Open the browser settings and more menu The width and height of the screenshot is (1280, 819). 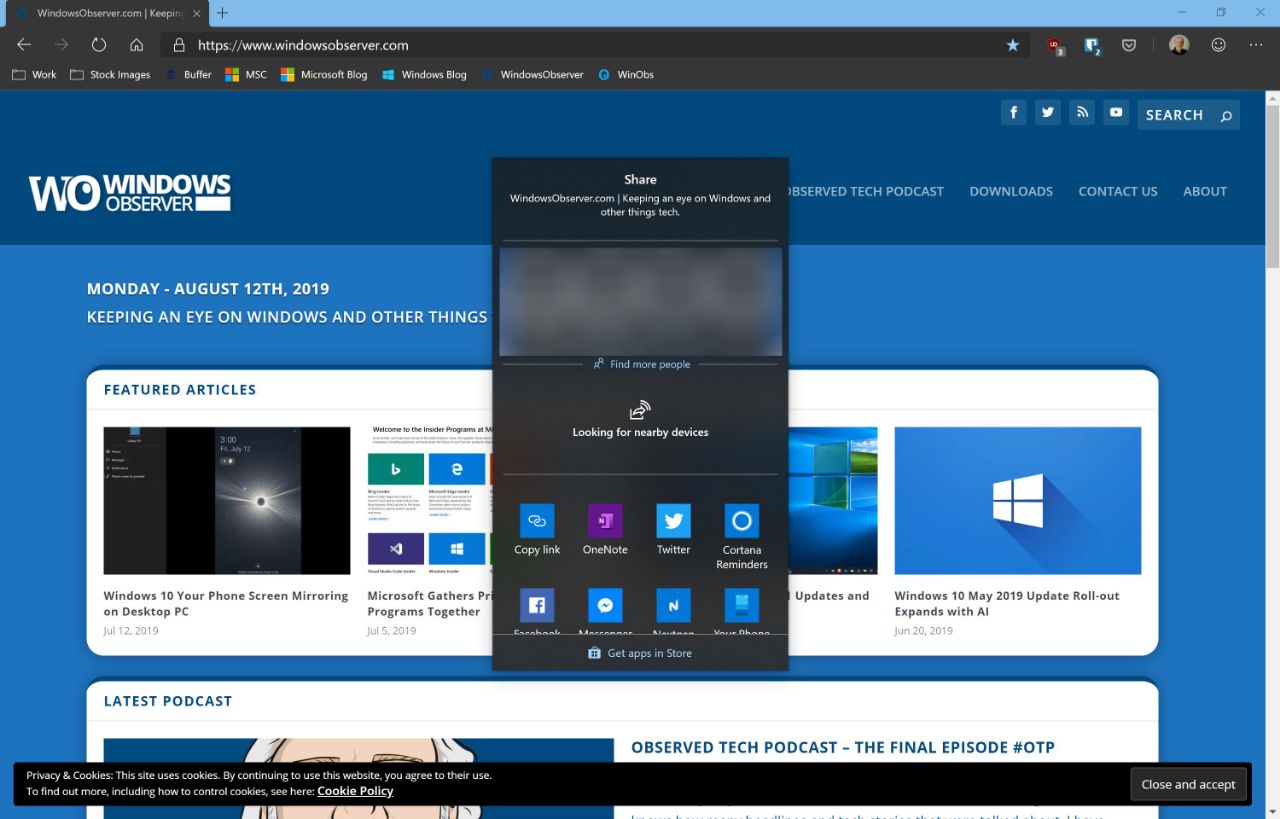tap(1256, 45)
